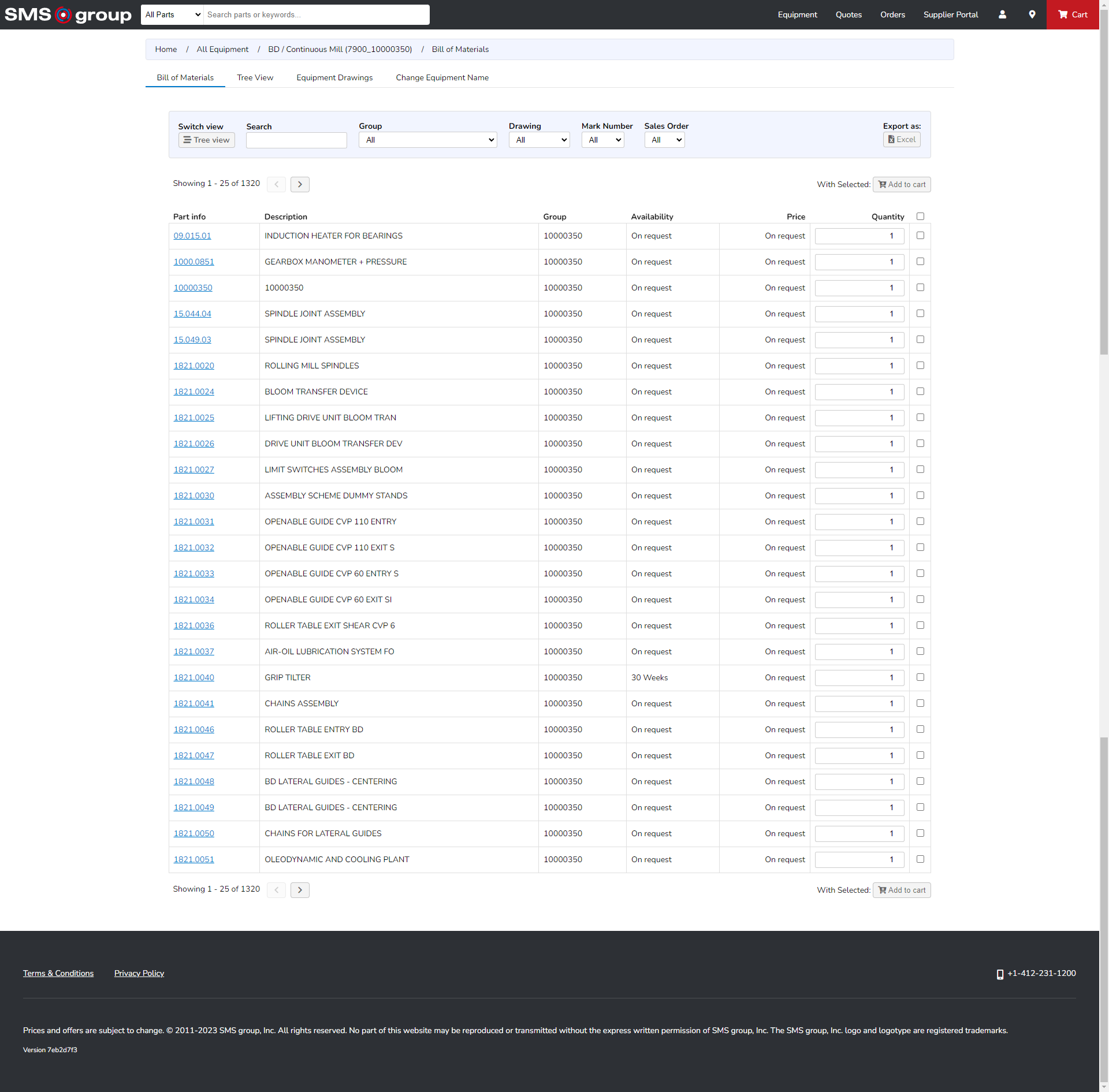Switch to Tree view button

click(x=206, y=140)
